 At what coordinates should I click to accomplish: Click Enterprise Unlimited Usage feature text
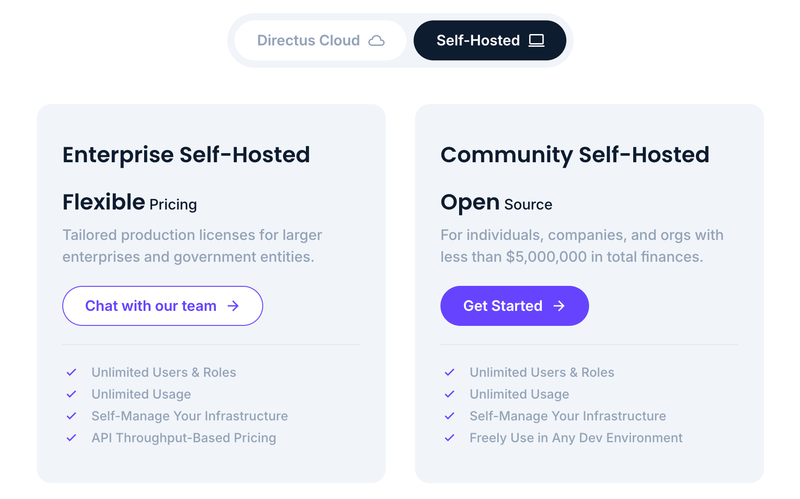141,394
